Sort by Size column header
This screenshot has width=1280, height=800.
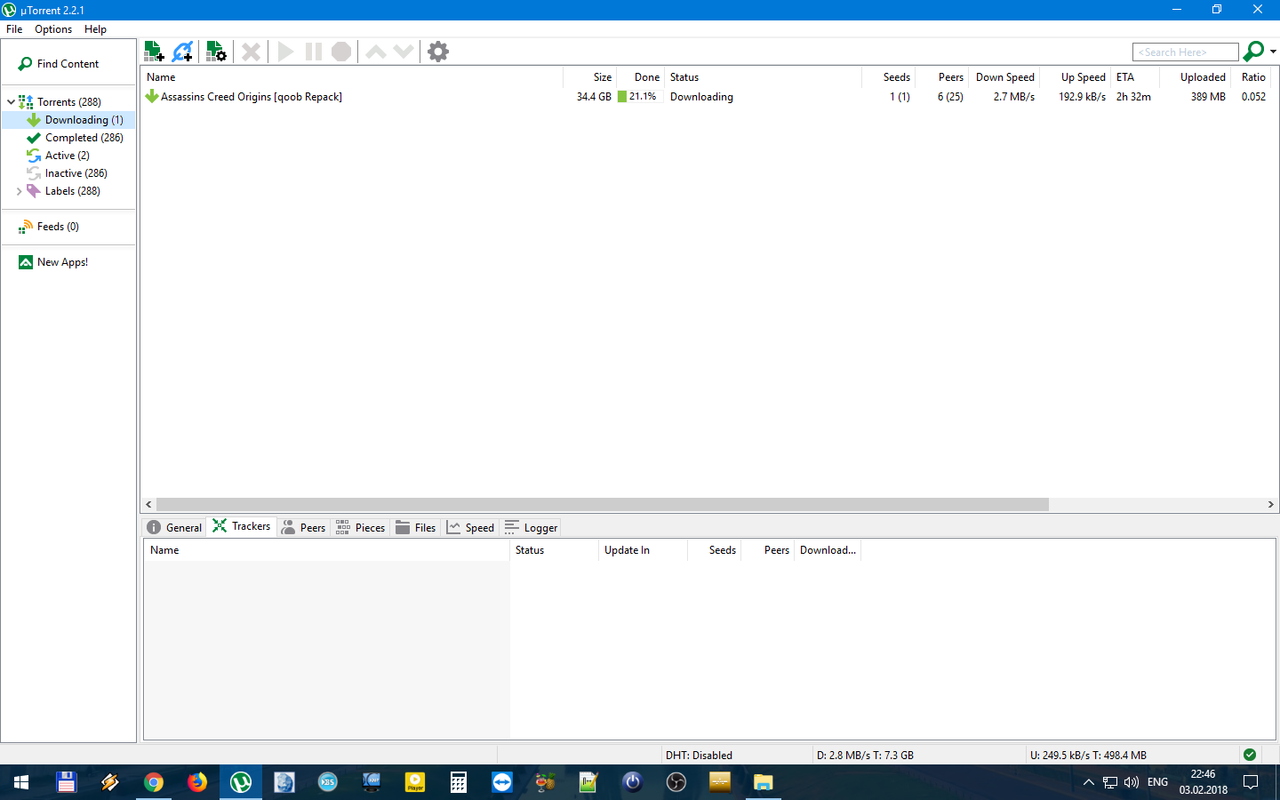590,77
